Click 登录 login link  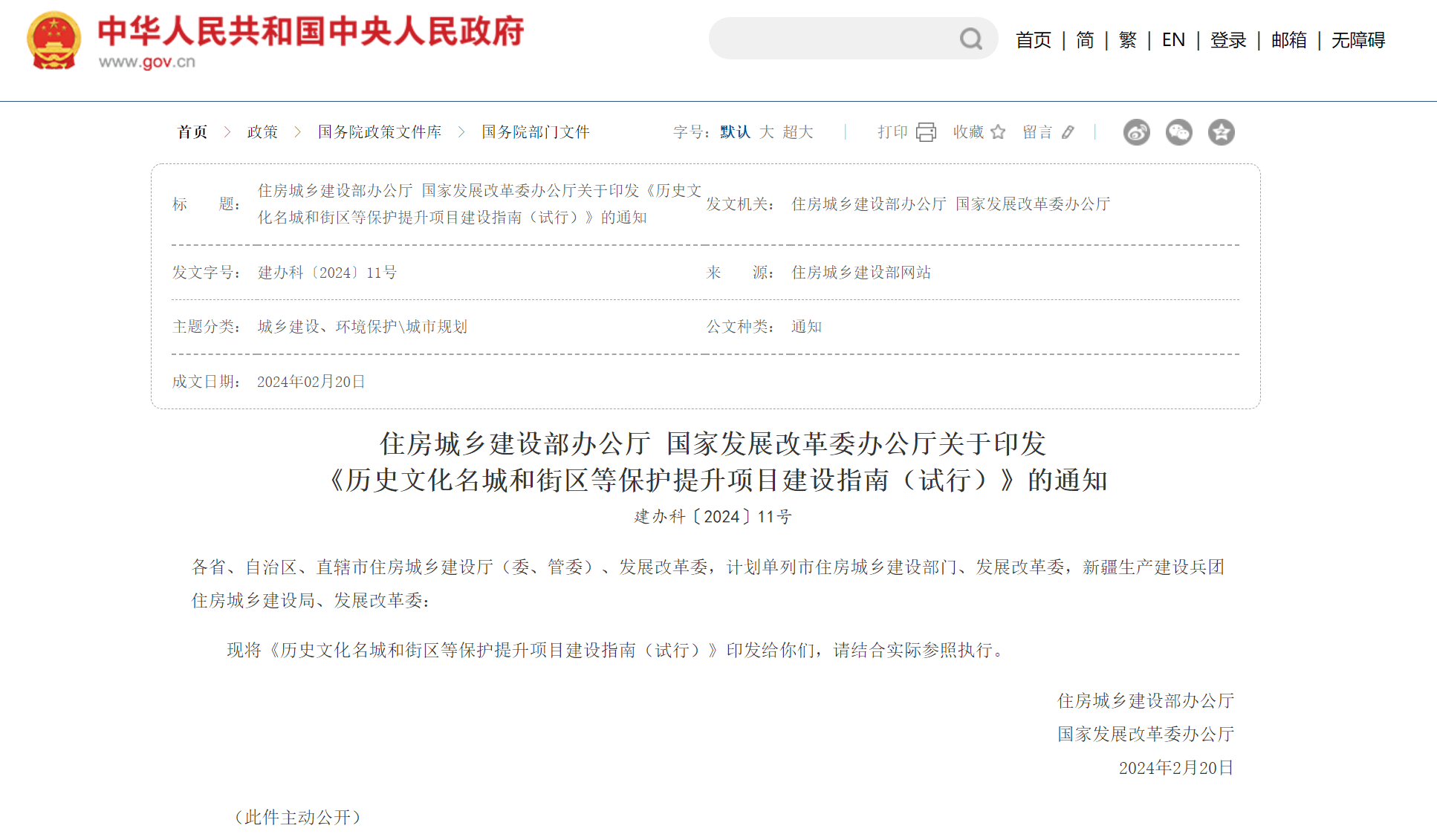click(x=1227, y=40)
